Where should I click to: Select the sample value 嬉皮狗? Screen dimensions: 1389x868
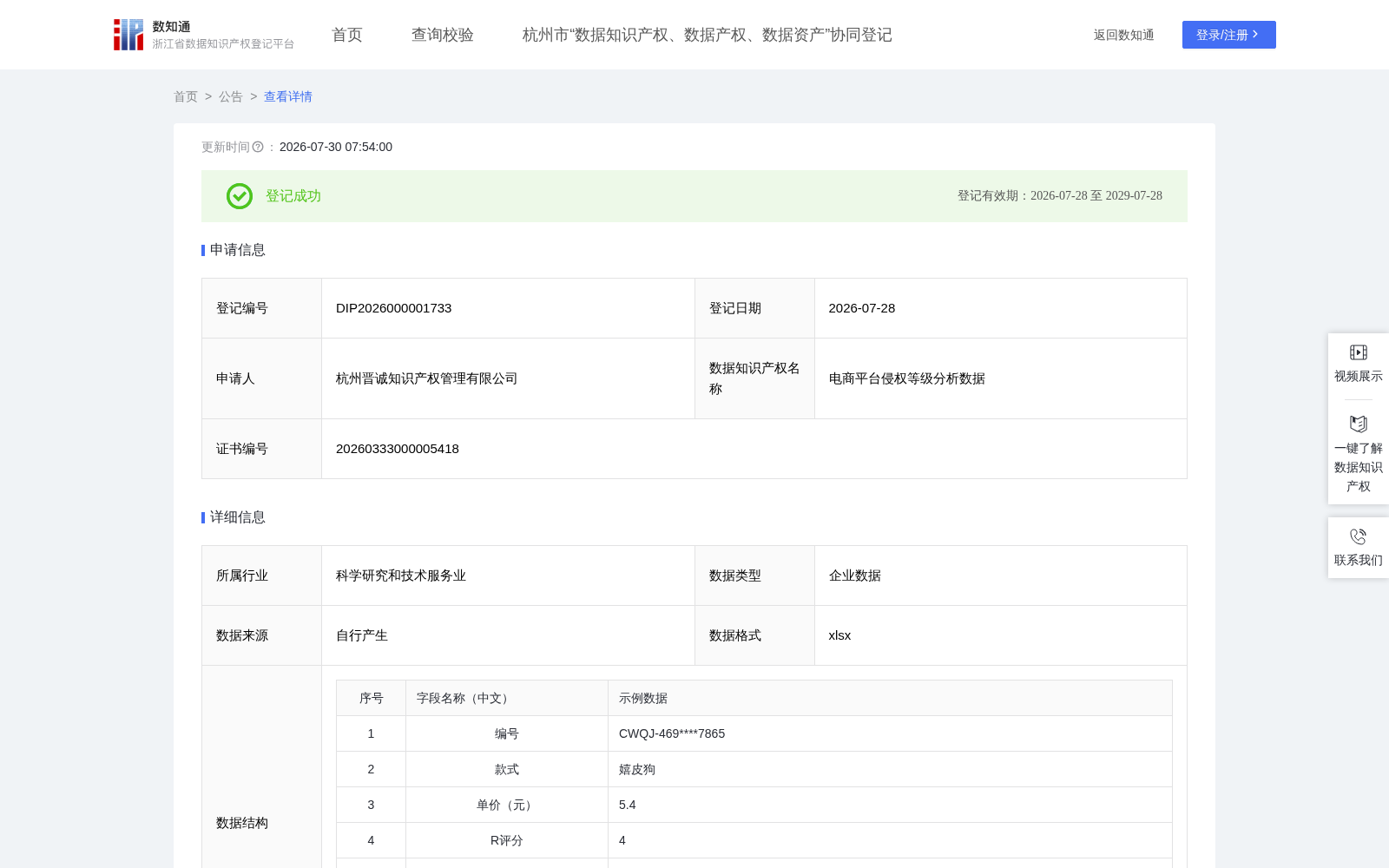[637, 769]
